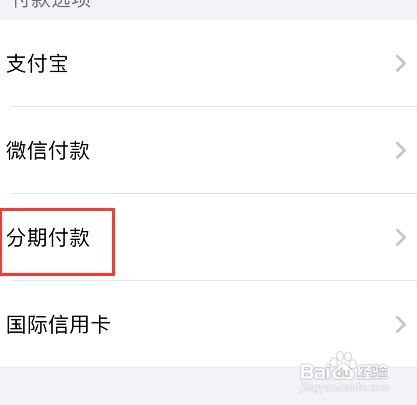Screen dimensions: 417x405
Task: Pick the 国际信用卡 label text
Action: tap(58, 324)
